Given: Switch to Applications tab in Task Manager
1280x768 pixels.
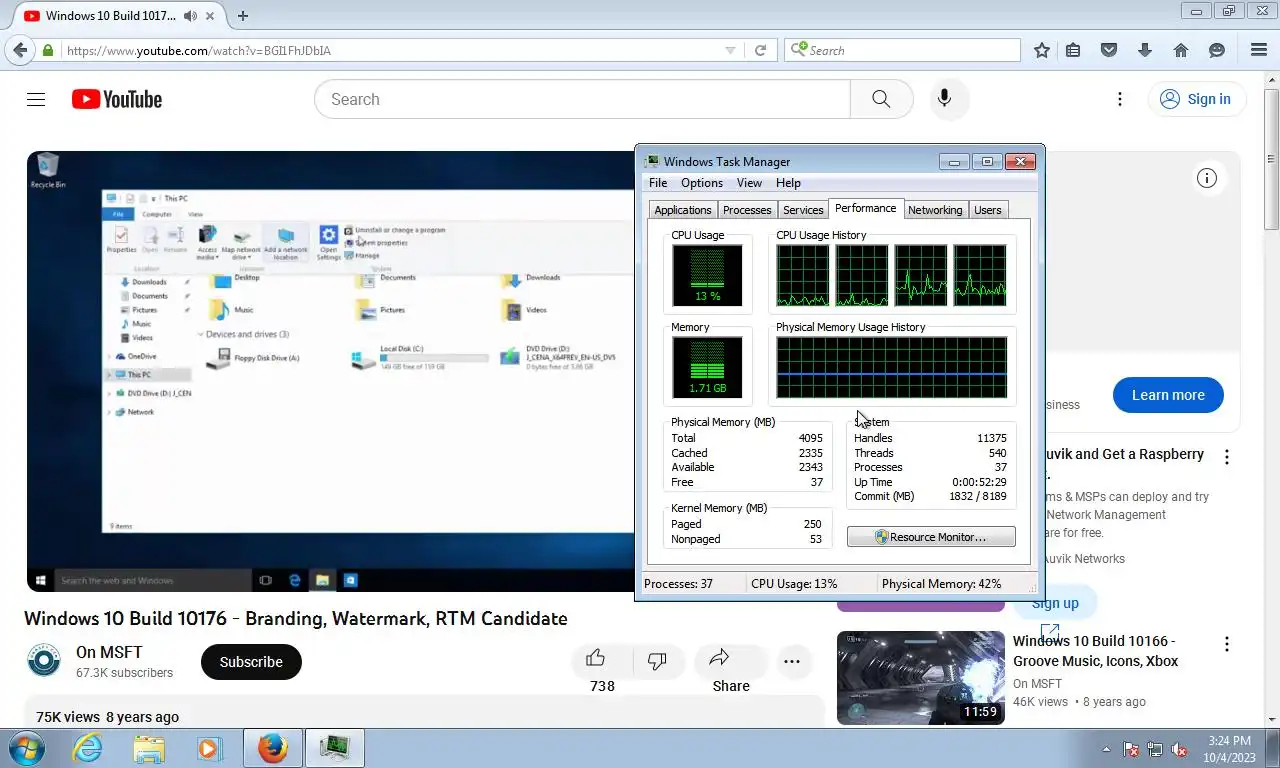Looking at the screenshot, I should click(683, 210).
